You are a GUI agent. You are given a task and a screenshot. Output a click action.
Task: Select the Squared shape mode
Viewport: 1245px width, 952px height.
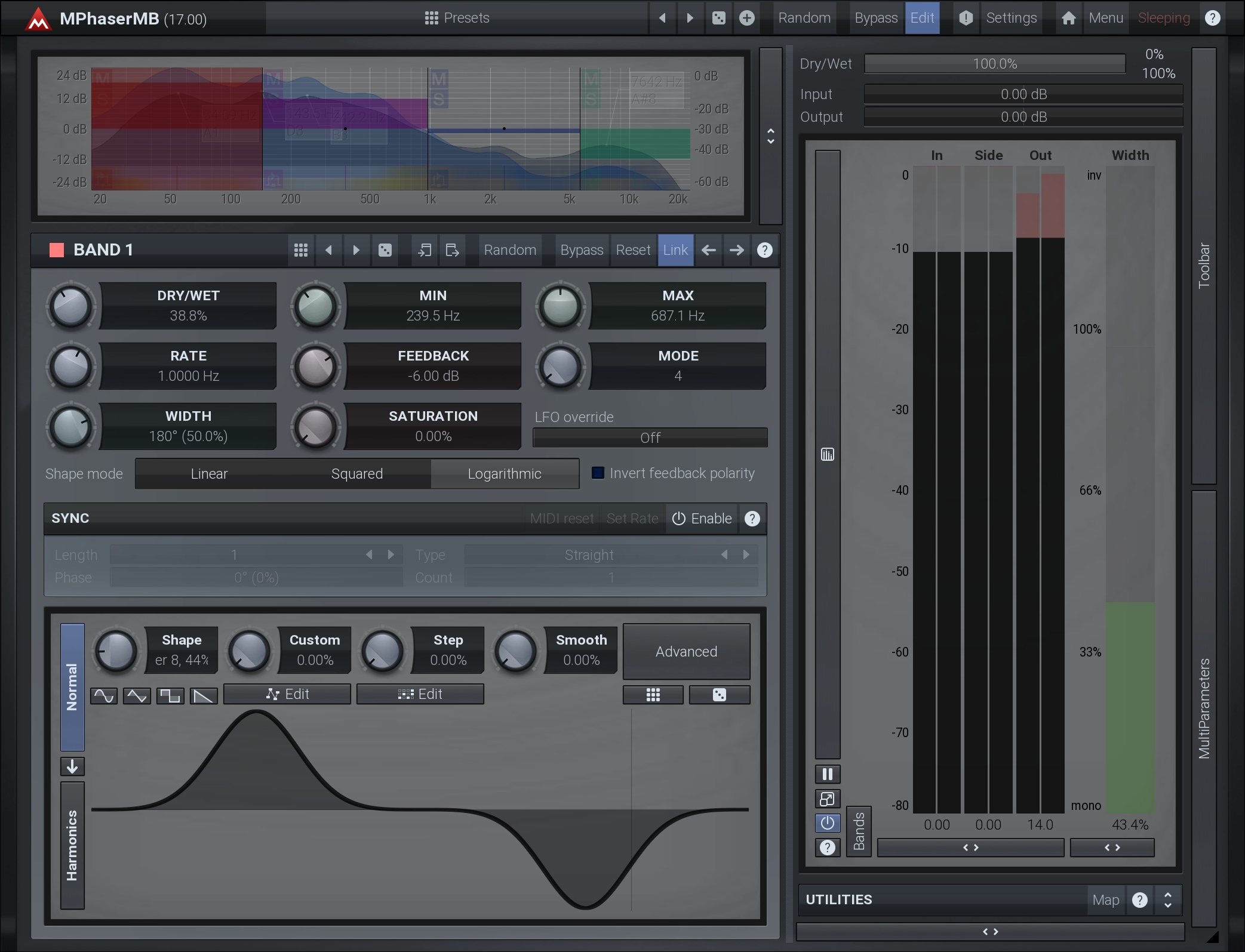click(356, 474)
